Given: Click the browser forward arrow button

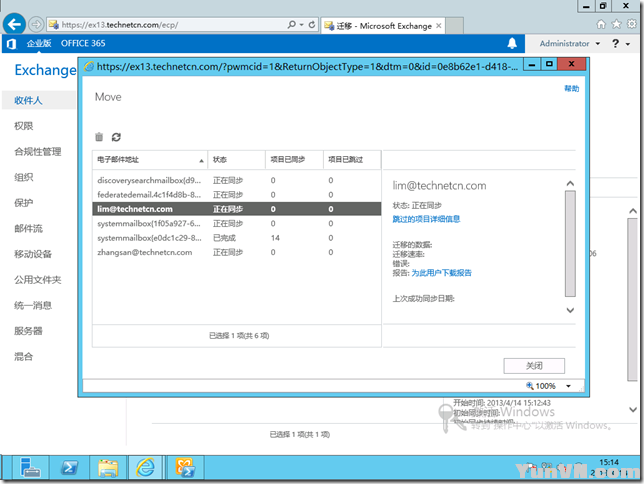Looking at the screenshot, I should click(x=36, y=25).
